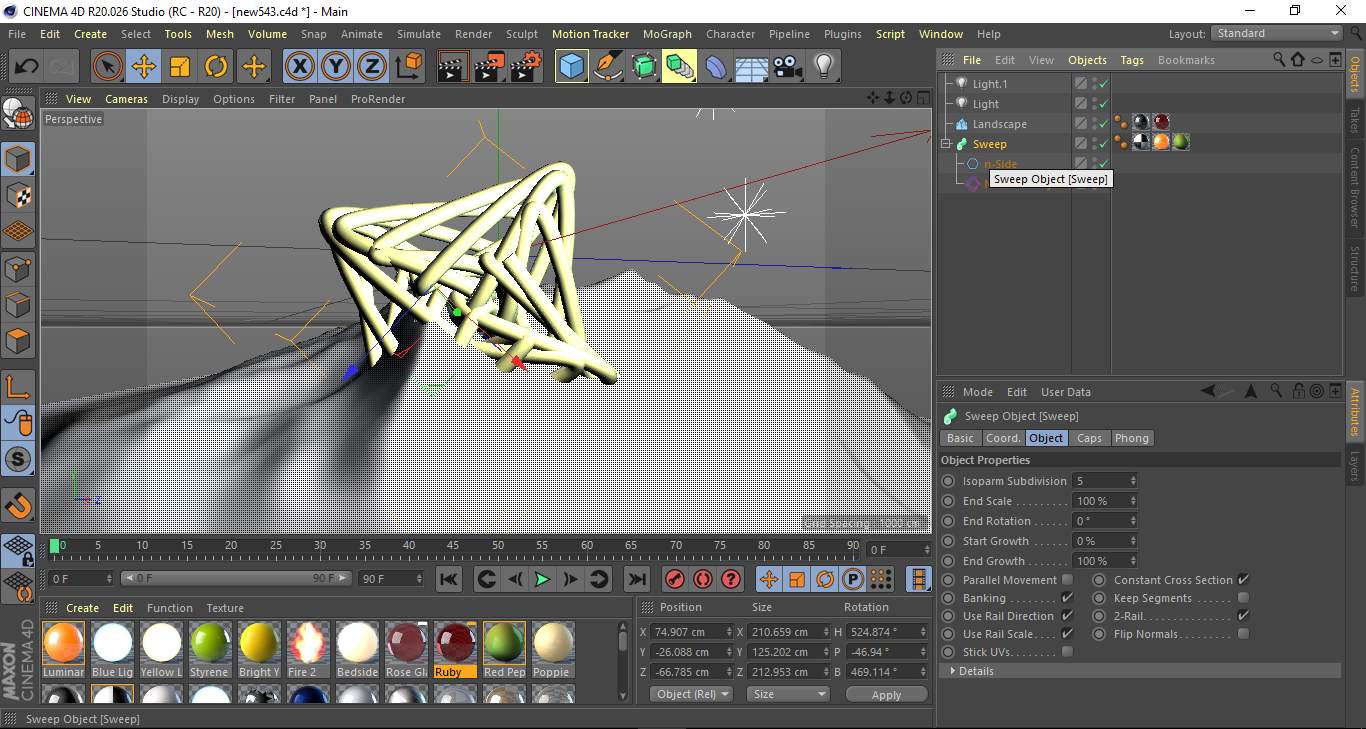
Task: Switch to the Phong tab
Action: tap(1131, 438)
